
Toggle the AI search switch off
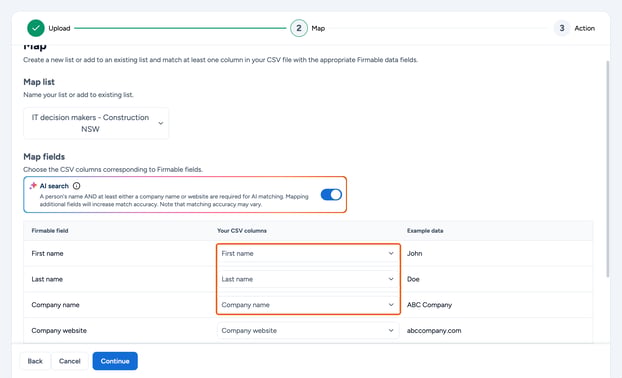tap(331, 195)
